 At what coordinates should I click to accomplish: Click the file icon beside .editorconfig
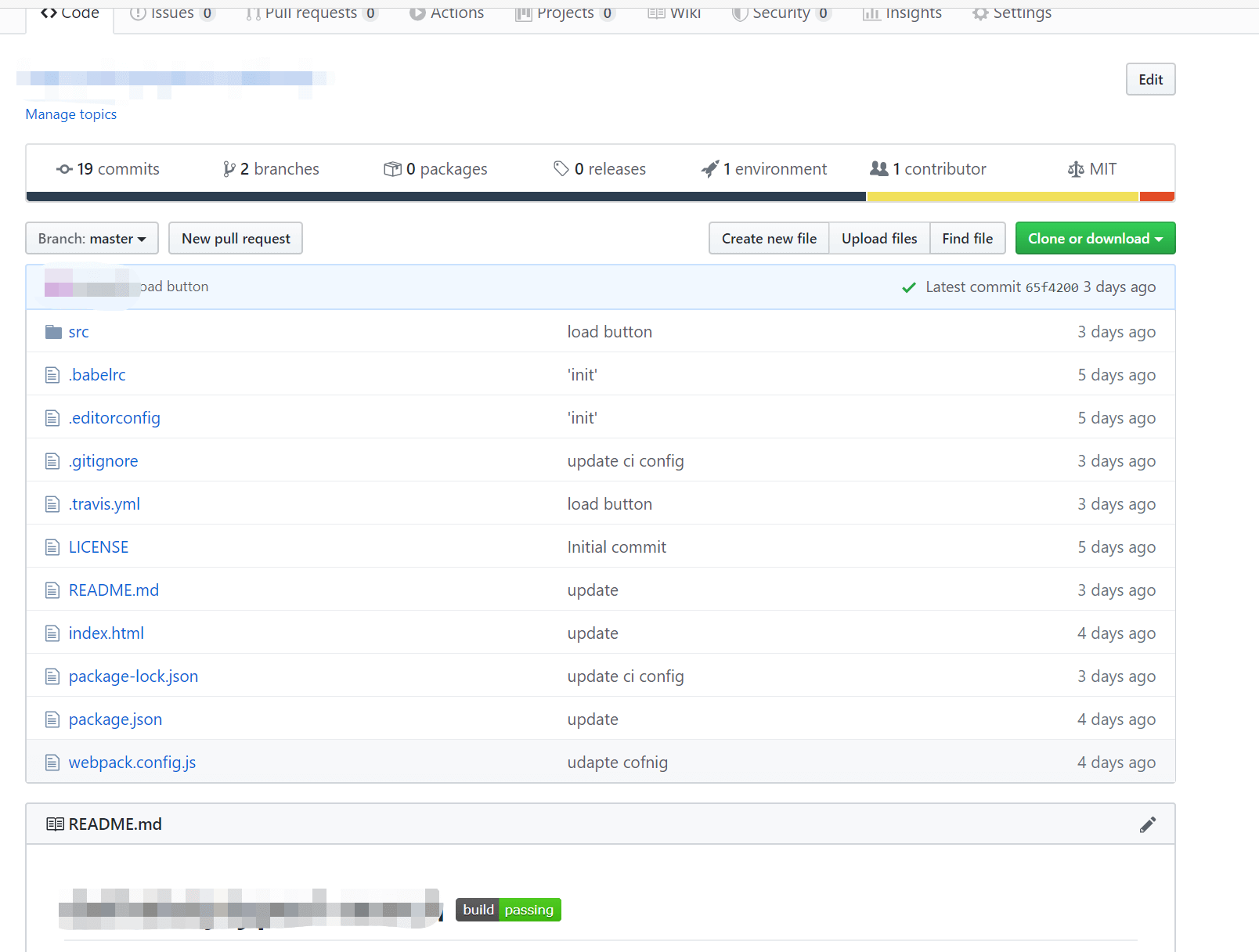tap(52, 418)
